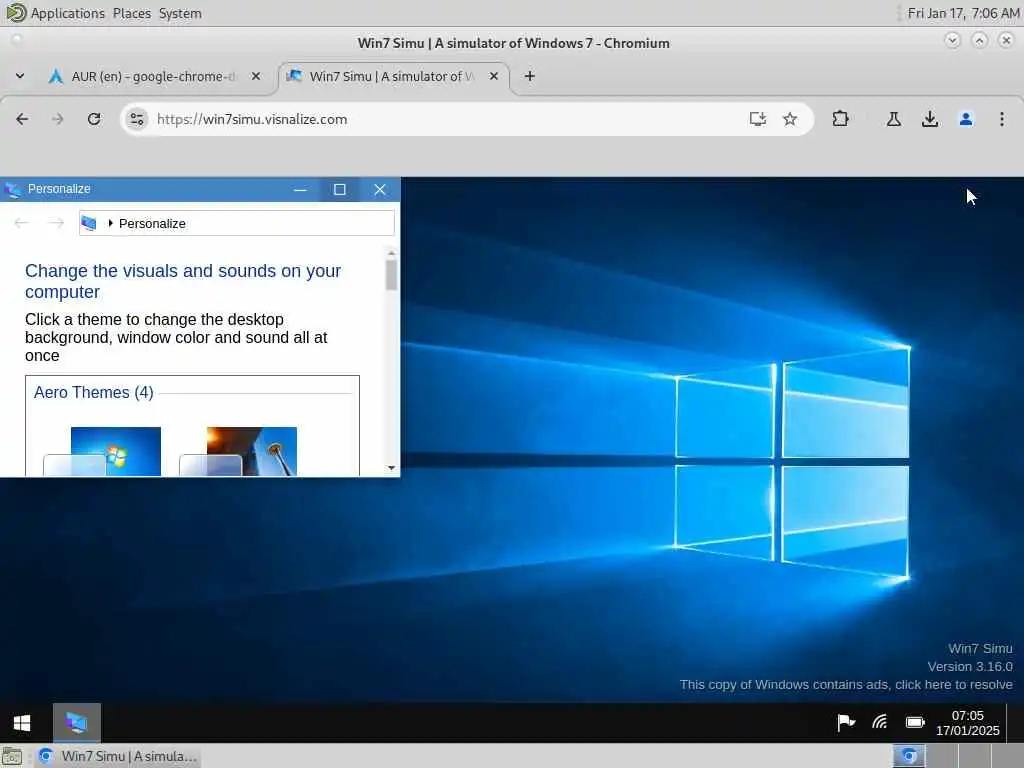This screenshot has height=768, width=1024.
Task: Click the Chromium back button
Action: [x=22, y=119]
